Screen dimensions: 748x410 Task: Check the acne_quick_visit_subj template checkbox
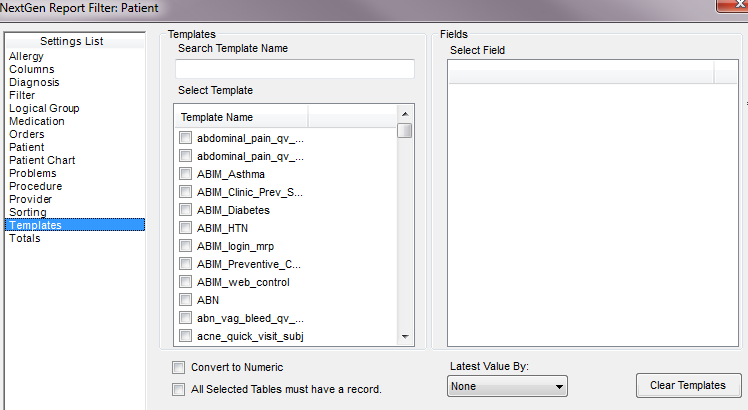point(186,336)
